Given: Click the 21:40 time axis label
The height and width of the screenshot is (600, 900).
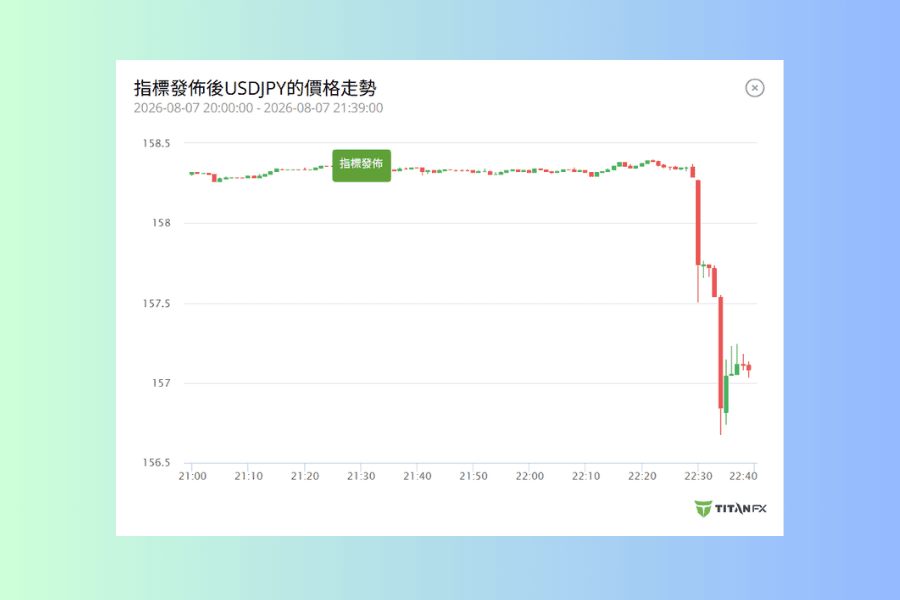Looking at the screenshot, I should (417, 476).
